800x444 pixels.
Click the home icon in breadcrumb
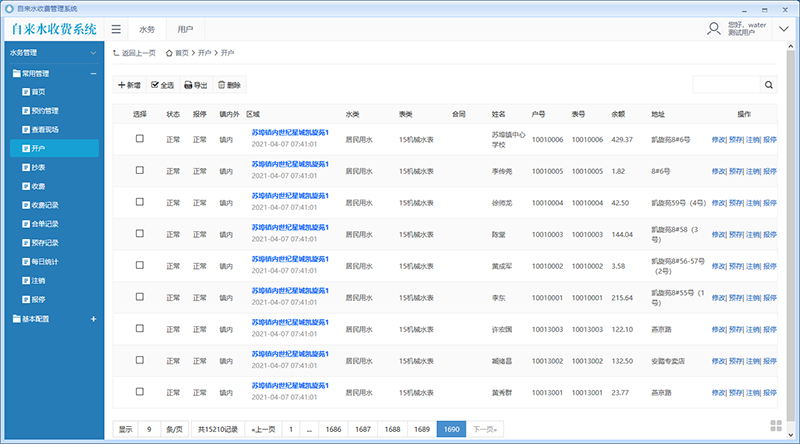tap(168, 52)
